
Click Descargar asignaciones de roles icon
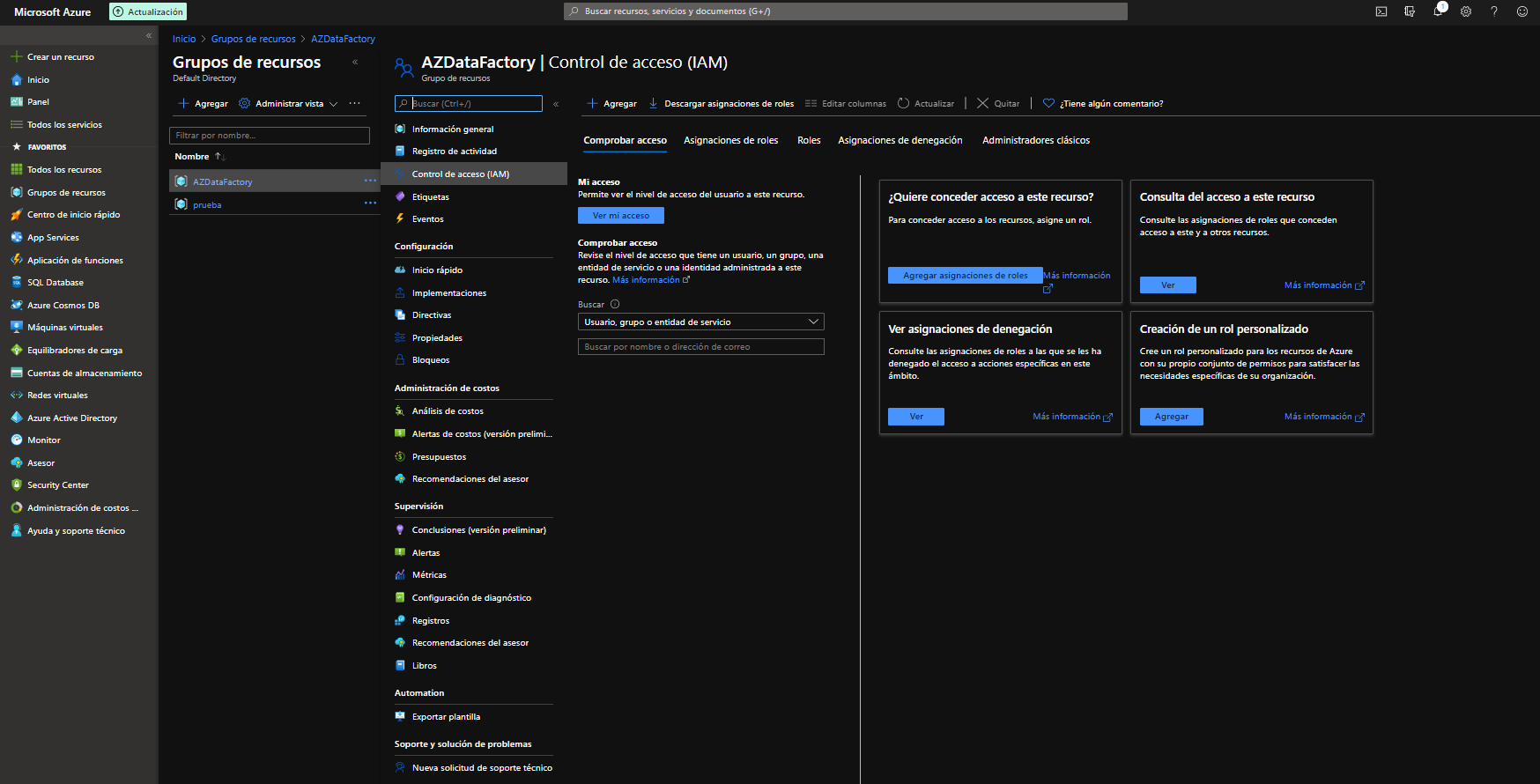(654, 103)
